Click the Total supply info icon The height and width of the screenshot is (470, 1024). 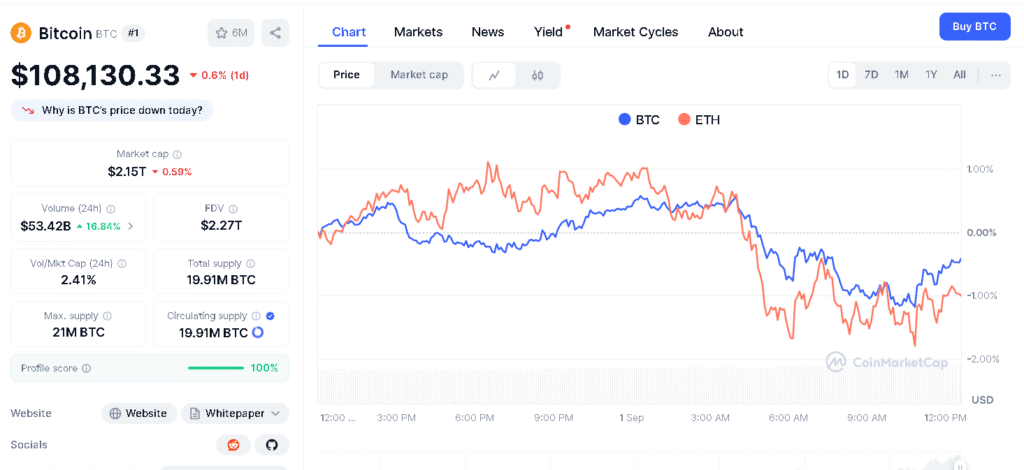251,264
